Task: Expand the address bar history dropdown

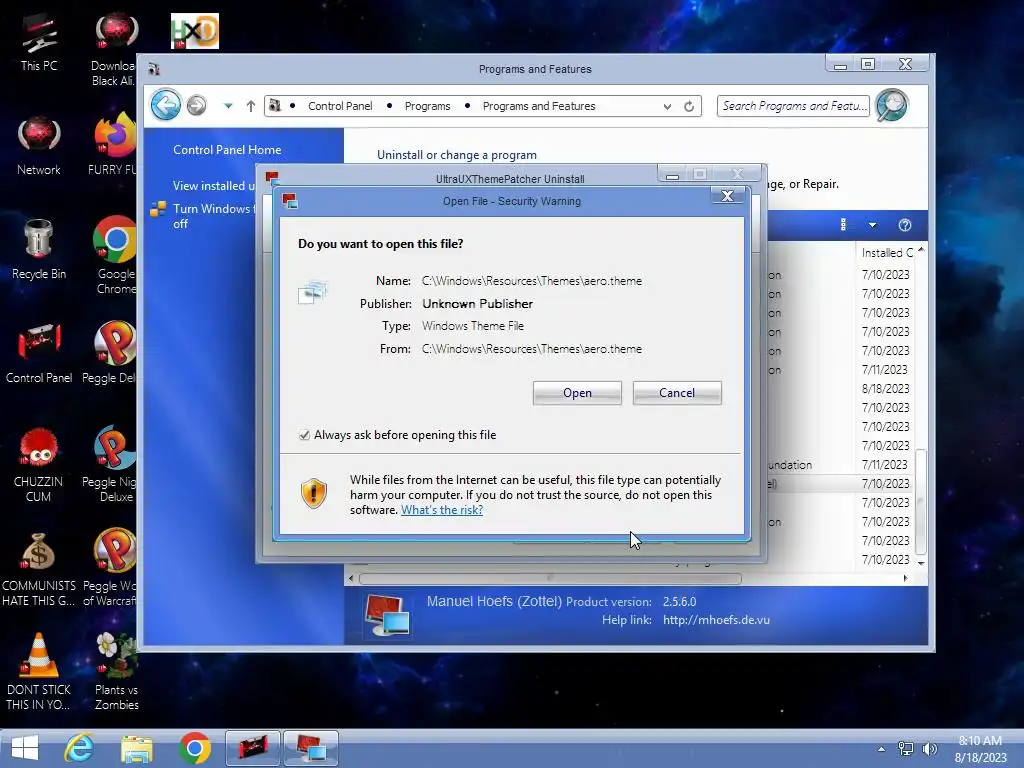Action: click(667, 106)
